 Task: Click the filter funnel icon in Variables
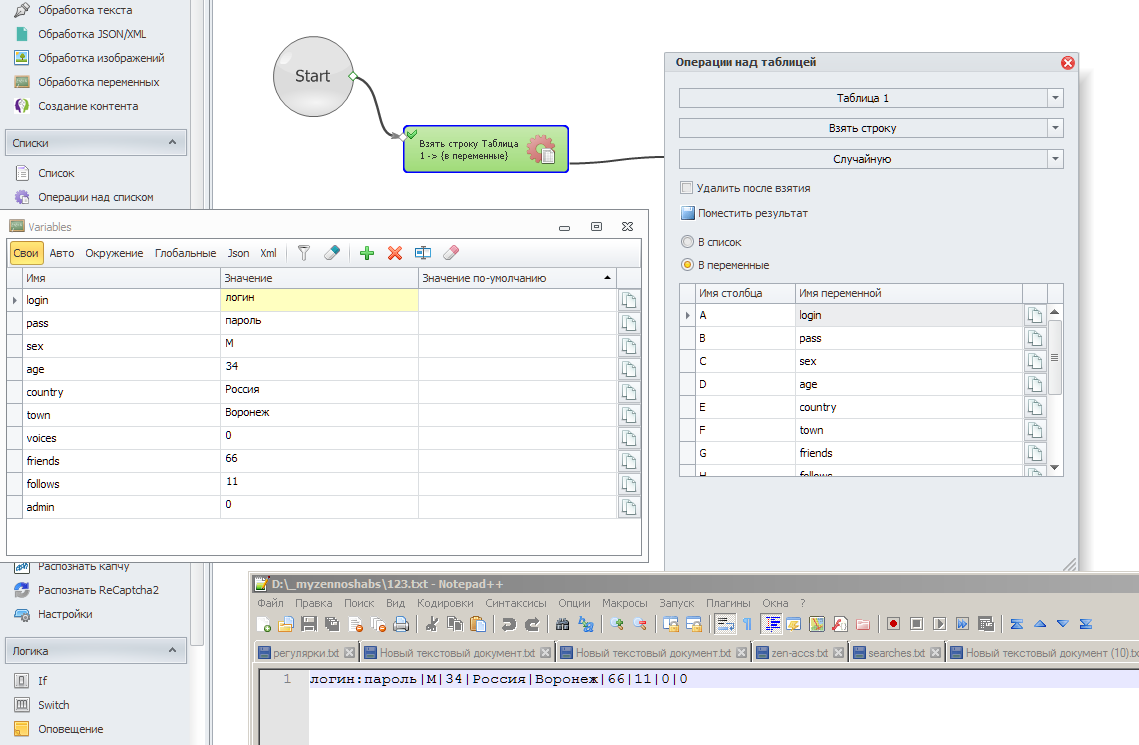[305, 254]
